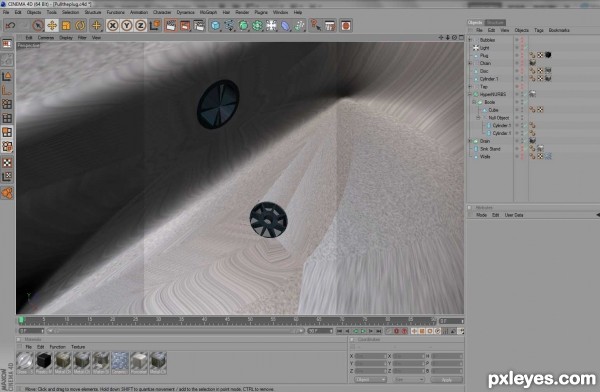
Task: Select the Polygons mode sidebar icon
Action: 7,132
